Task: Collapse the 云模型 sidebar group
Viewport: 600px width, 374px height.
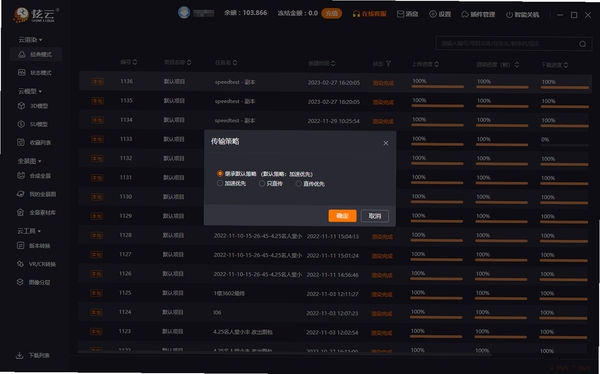Action: (30, 91)
